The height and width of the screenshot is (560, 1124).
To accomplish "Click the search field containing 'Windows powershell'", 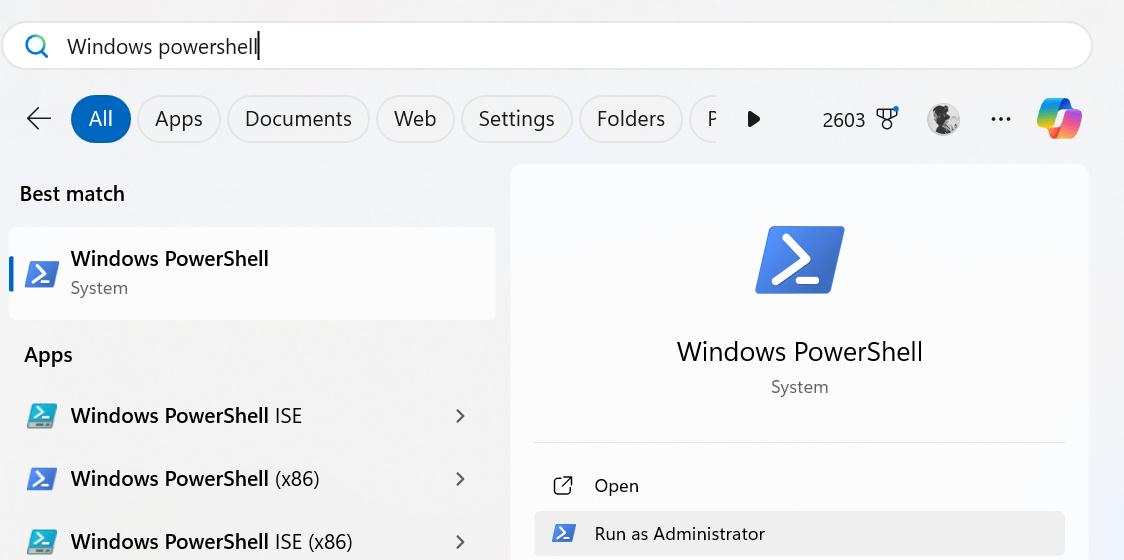I will 547,46.
